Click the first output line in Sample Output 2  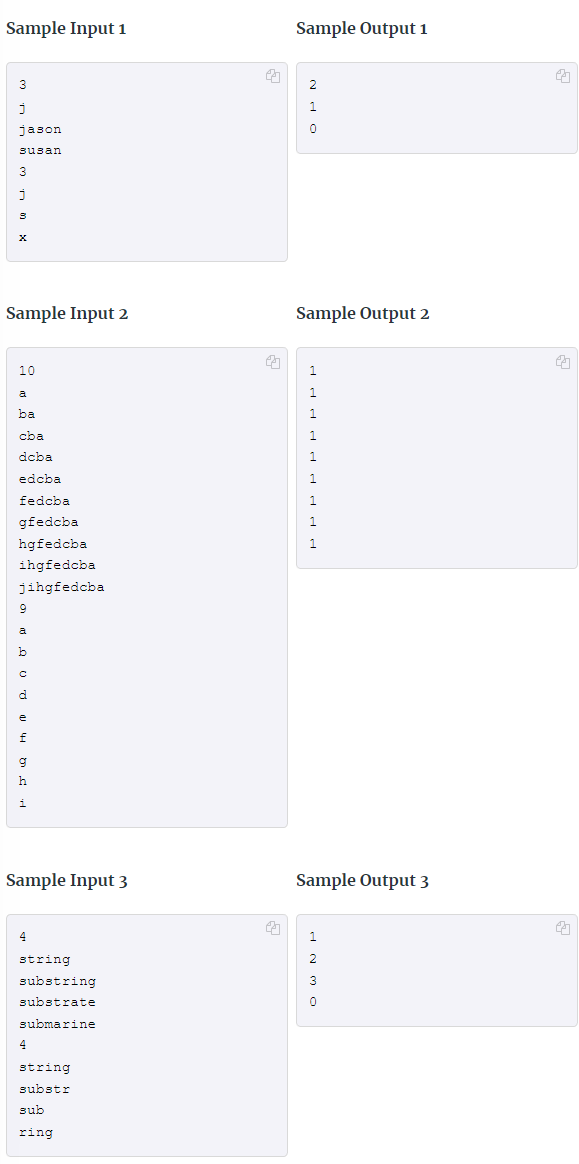[311, 370]
